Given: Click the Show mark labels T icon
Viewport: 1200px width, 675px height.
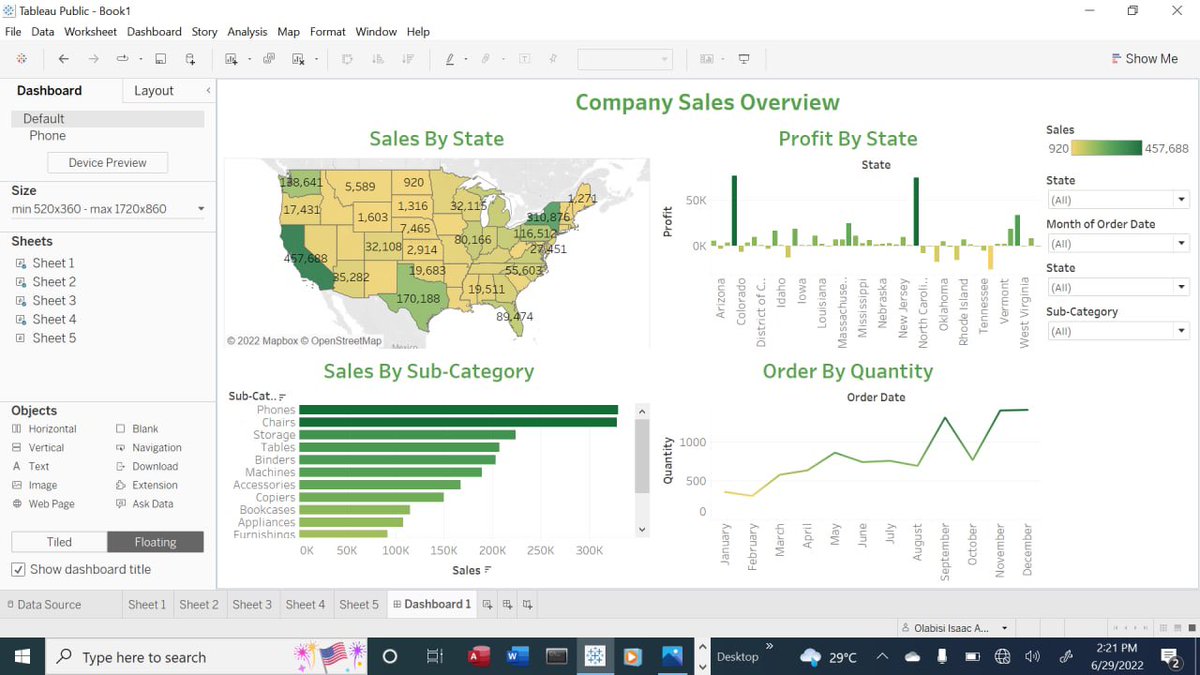Looking at the screenshot, I should [x=524, y=59].
